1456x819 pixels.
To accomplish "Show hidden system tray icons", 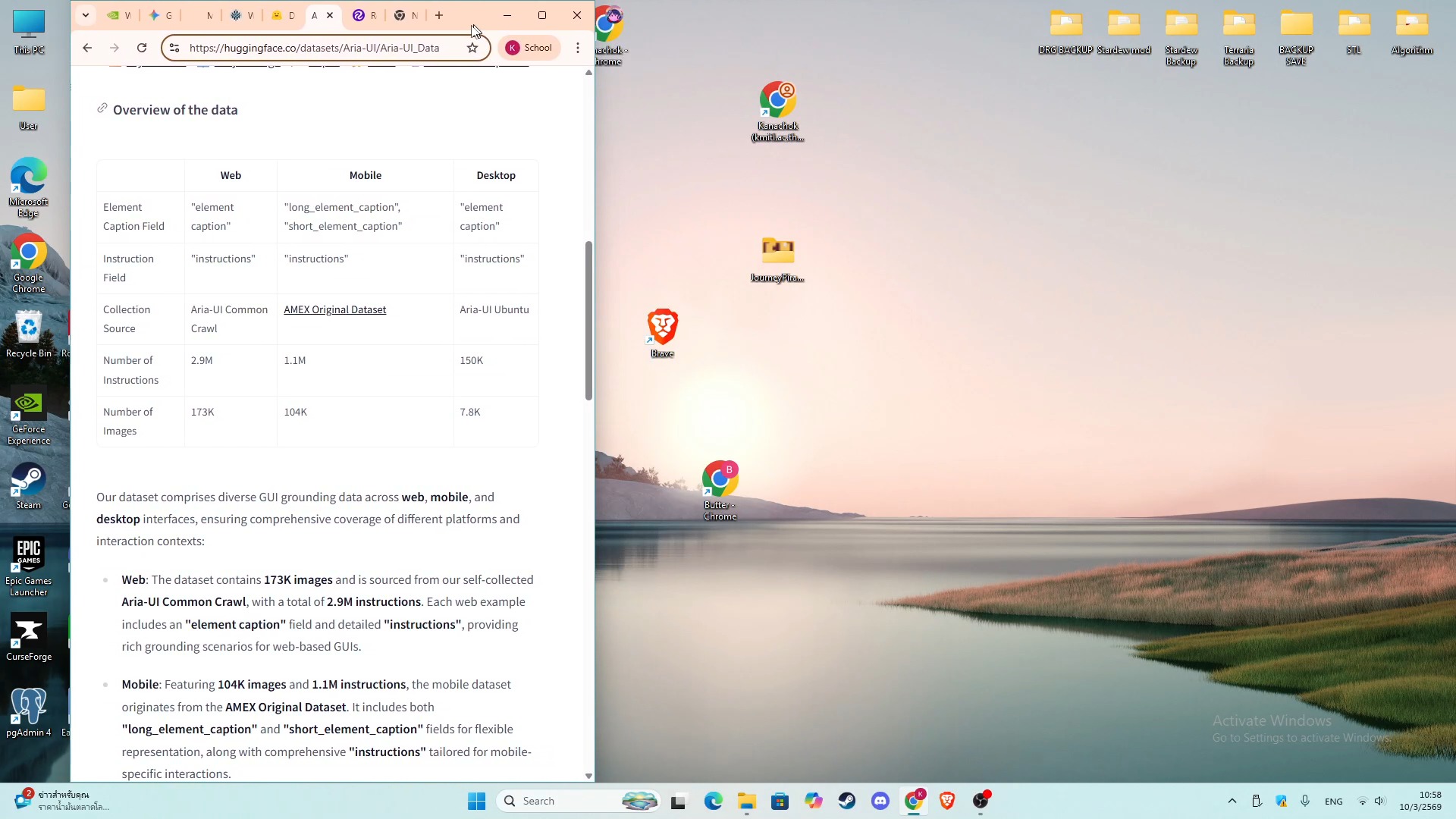I will pyautogui.click(x=1232, y=801).
